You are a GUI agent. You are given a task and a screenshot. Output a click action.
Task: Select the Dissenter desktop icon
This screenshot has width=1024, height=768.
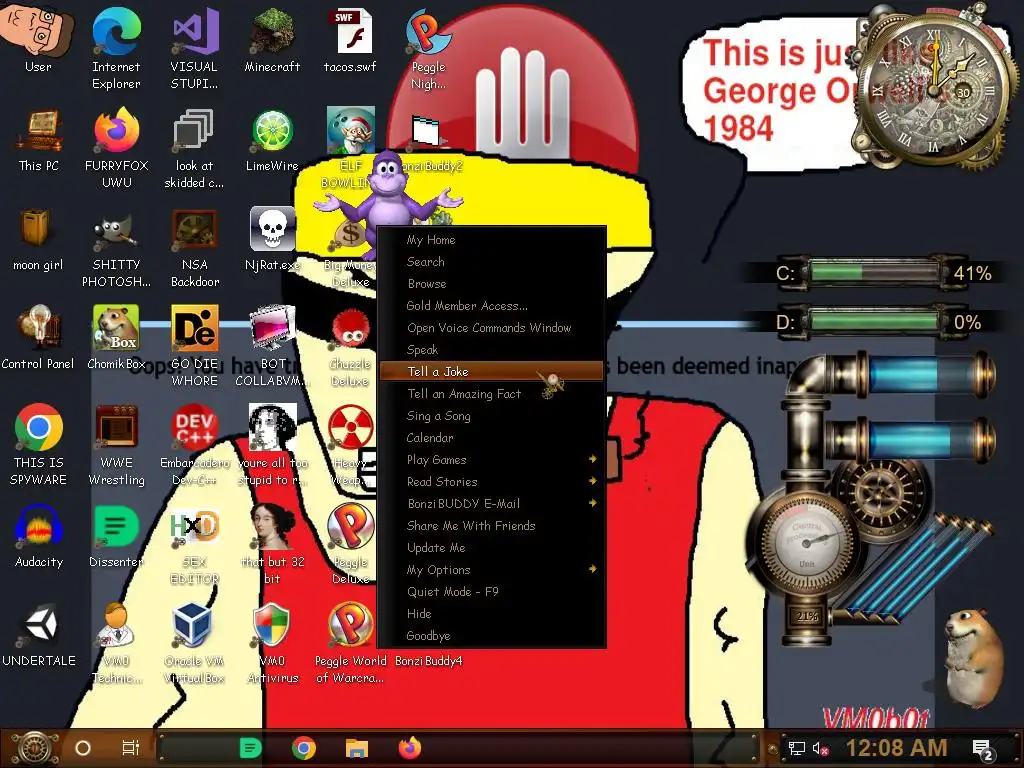tap(116, 537)
